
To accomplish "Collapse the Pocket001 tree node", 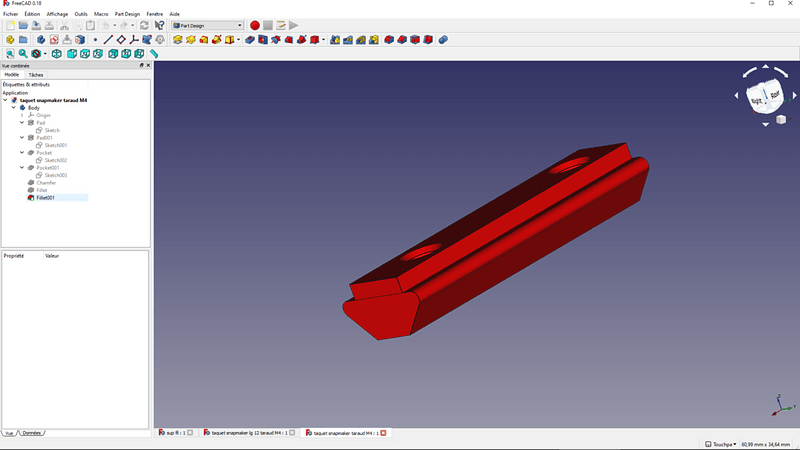I will coord(22,167).
